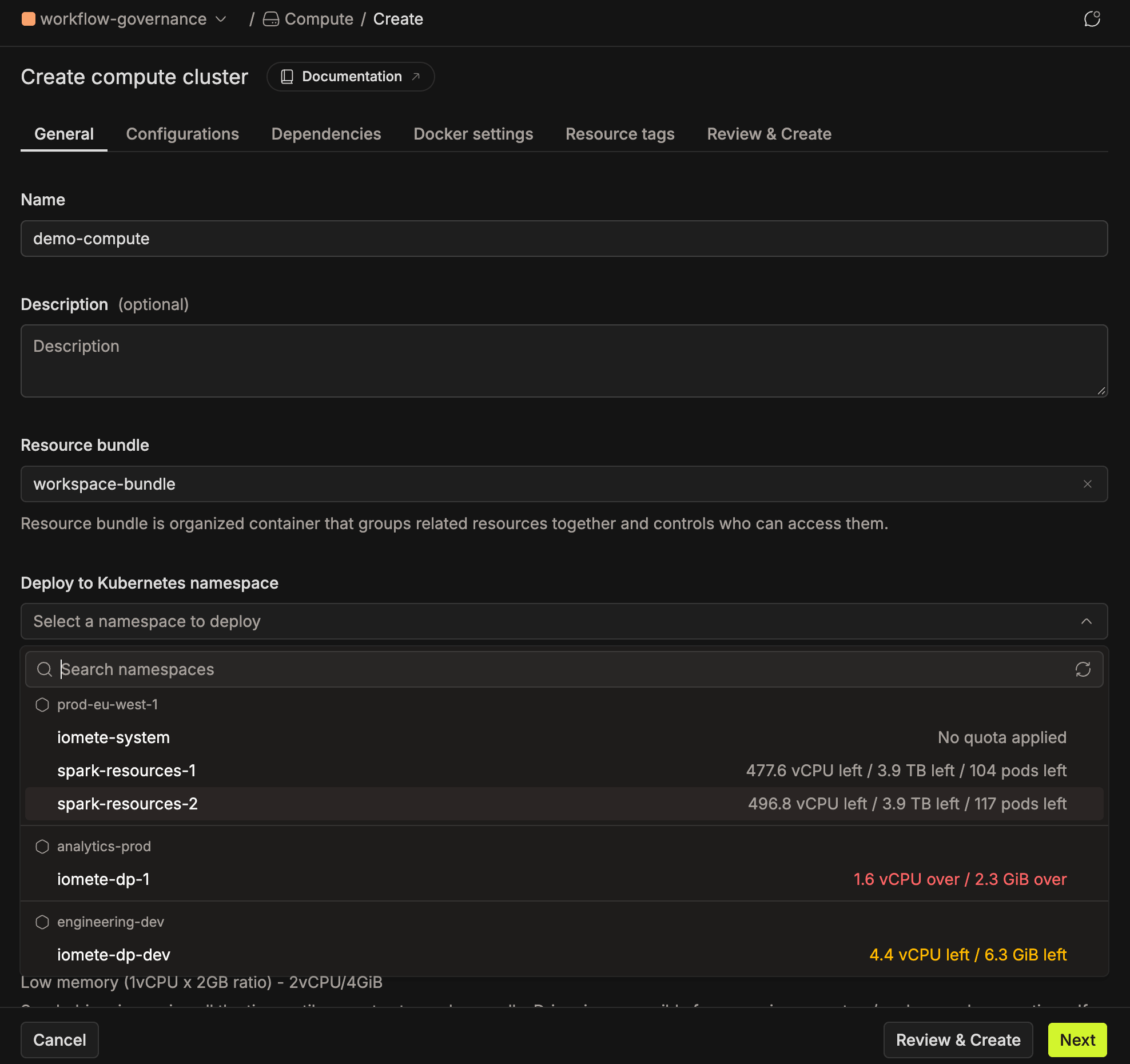The image size is (1130, 1064).
Task: Select the iomete-system namespace
Action: [564, 737]
